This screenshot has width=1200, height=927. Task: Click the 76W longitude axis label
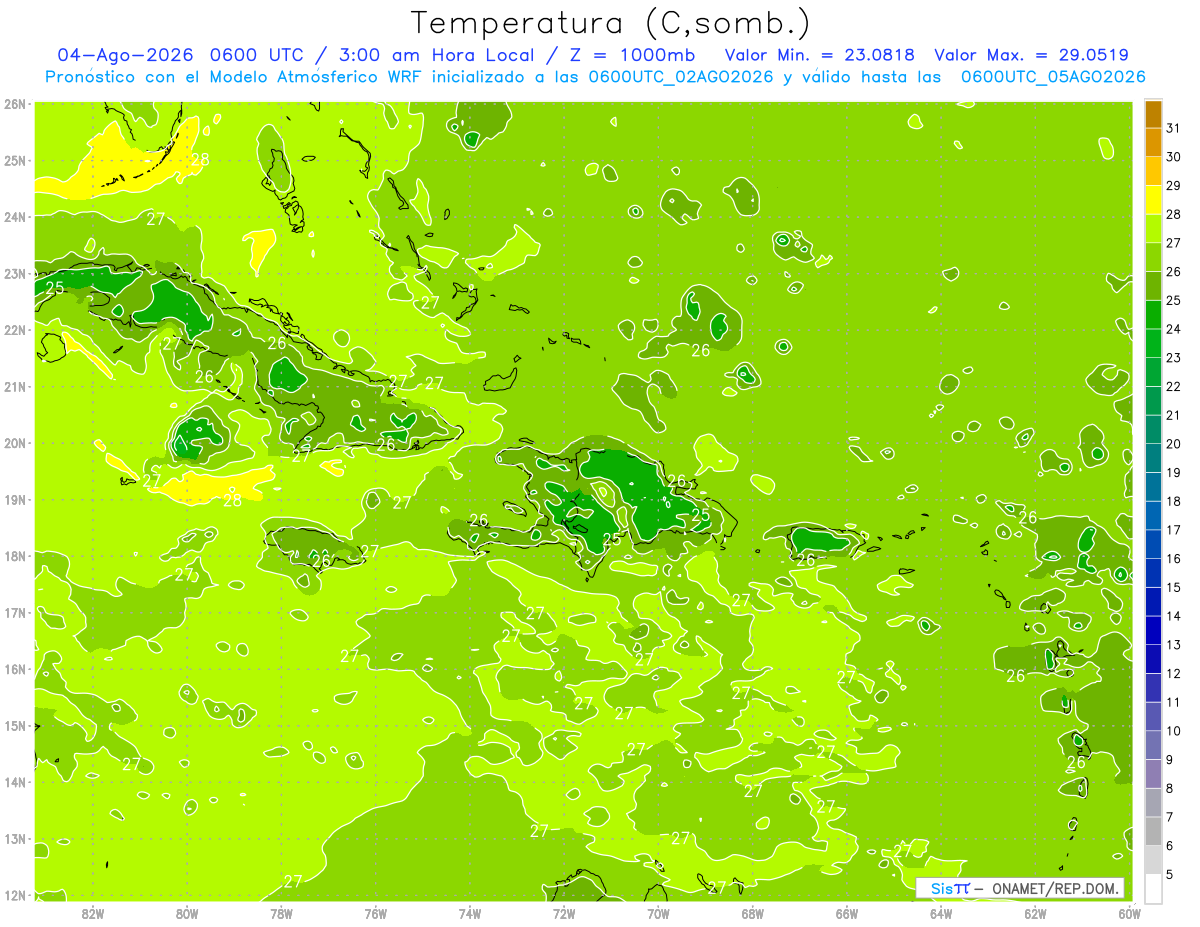(375, 914)
